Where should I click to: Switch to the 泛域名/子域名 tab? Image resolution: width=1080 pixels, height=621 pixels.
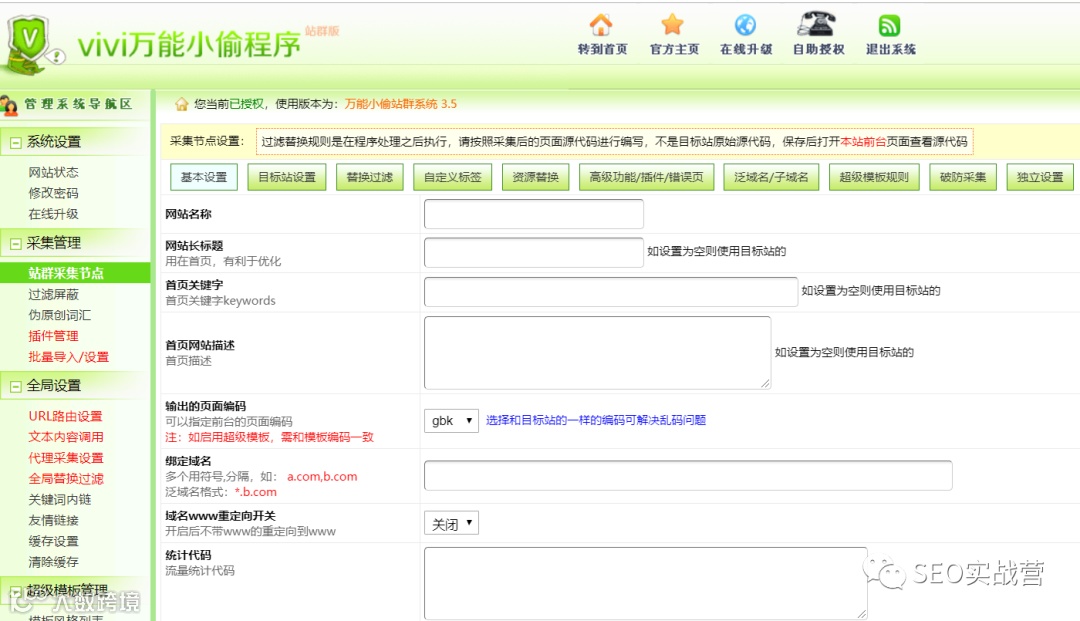[x=771, y=177]
